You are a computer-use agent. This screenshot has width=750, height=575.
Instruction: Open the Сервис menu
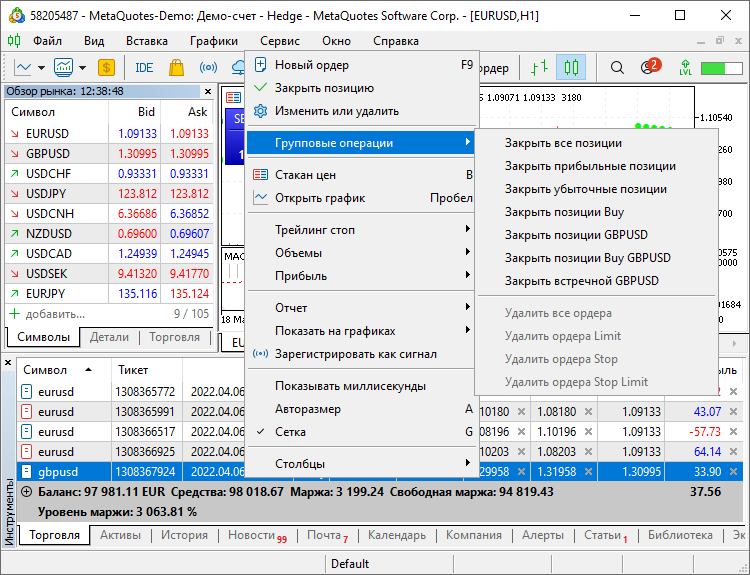point(280,41)
